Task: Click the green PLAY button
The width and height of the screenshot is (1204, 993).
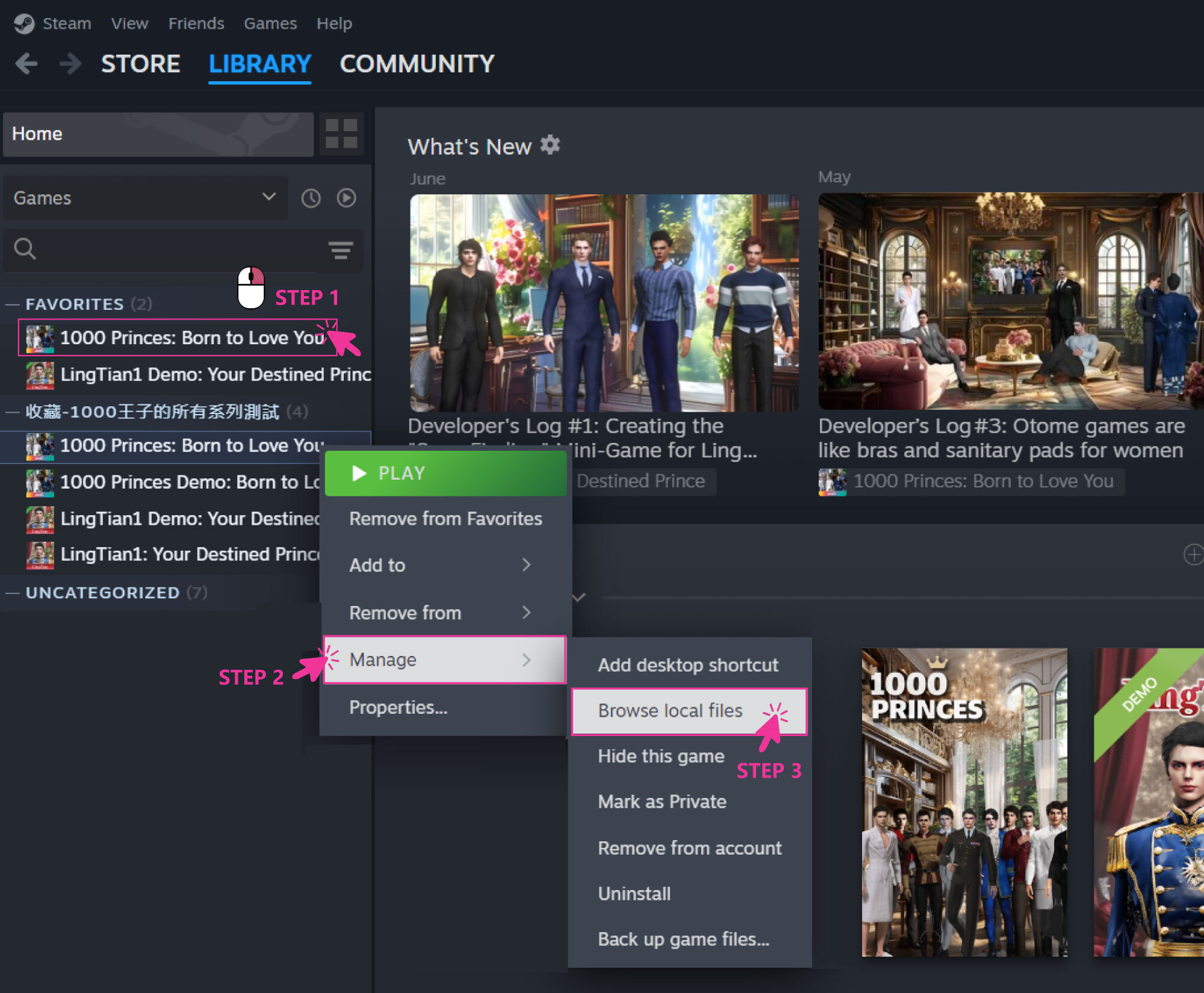Action: pos(446,473)
